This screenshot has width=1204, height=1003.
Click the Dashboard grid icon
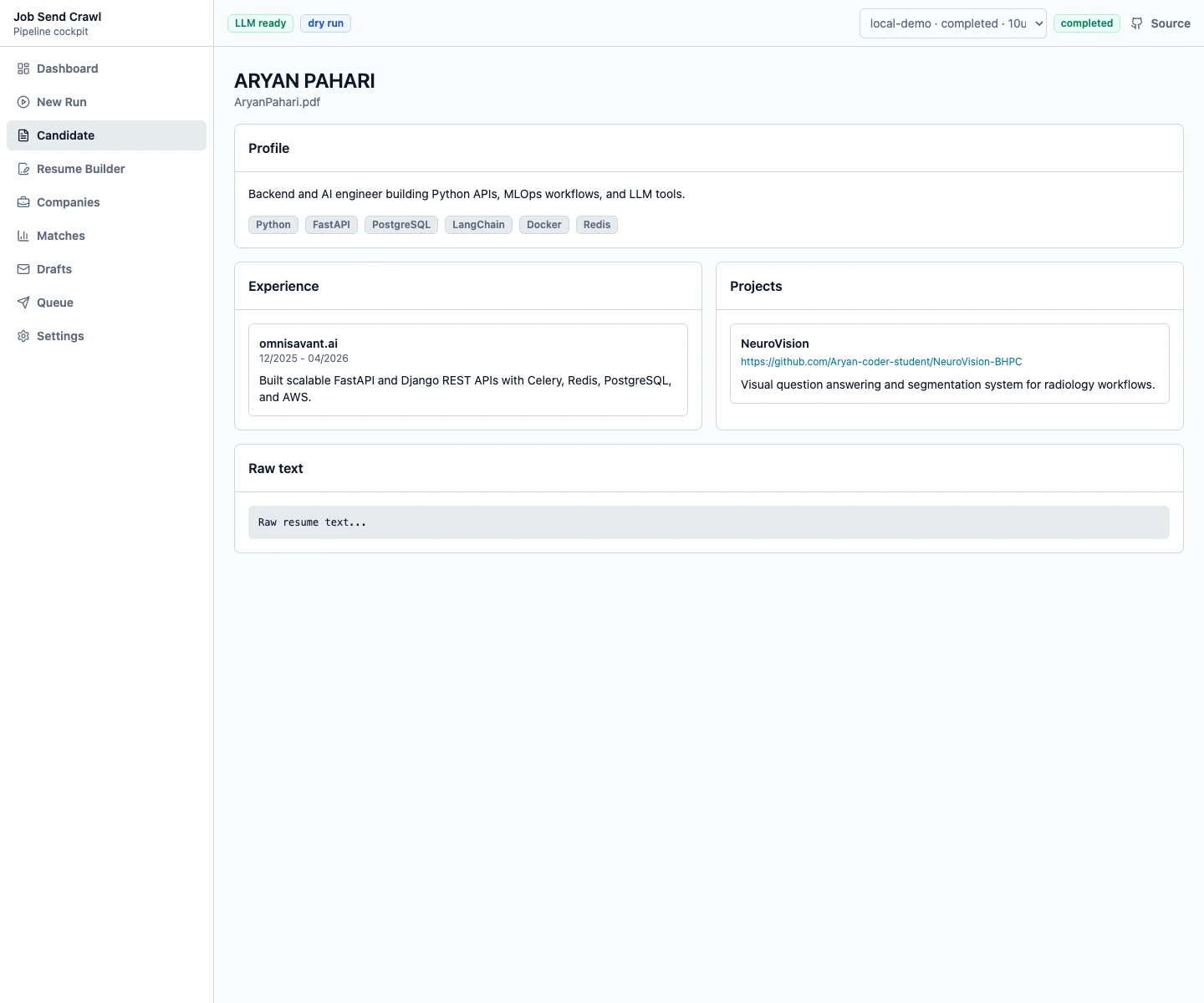23,69
